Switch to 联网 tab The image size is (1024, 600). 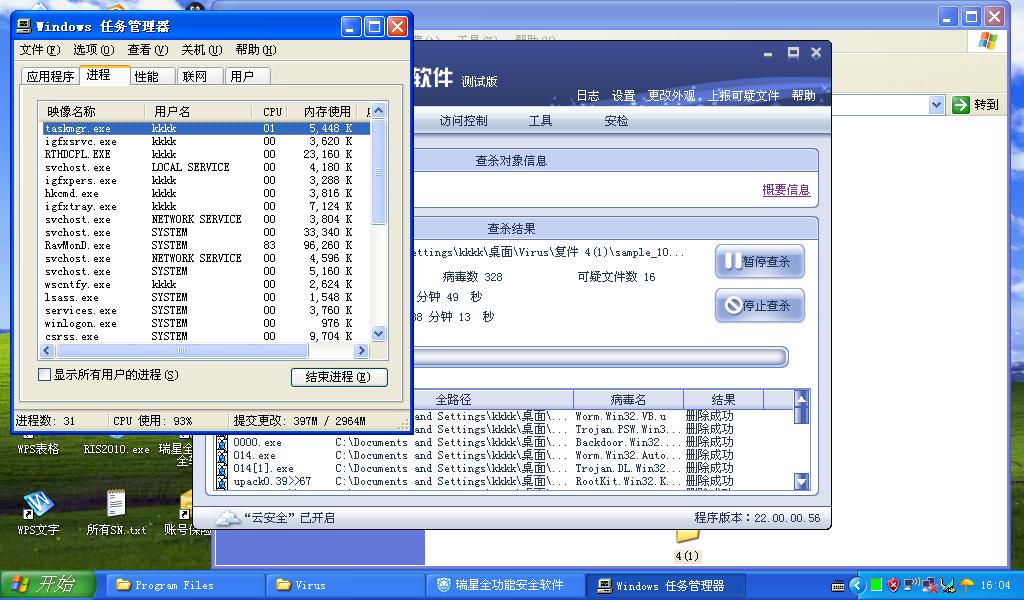pyautogui.click(x=200, y=76)
